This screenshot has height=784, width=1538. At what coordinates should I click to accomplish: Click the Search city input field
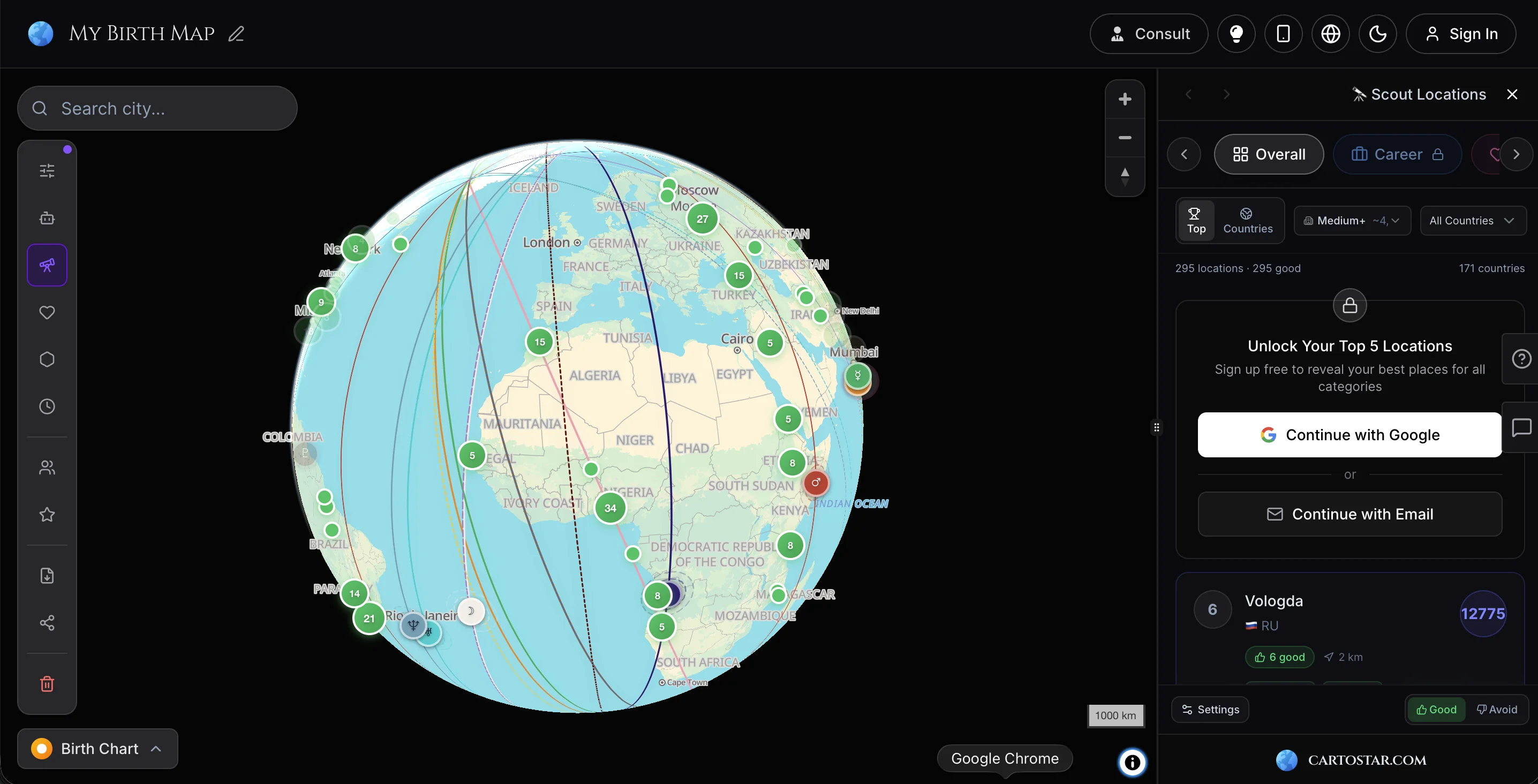(157, 108)
